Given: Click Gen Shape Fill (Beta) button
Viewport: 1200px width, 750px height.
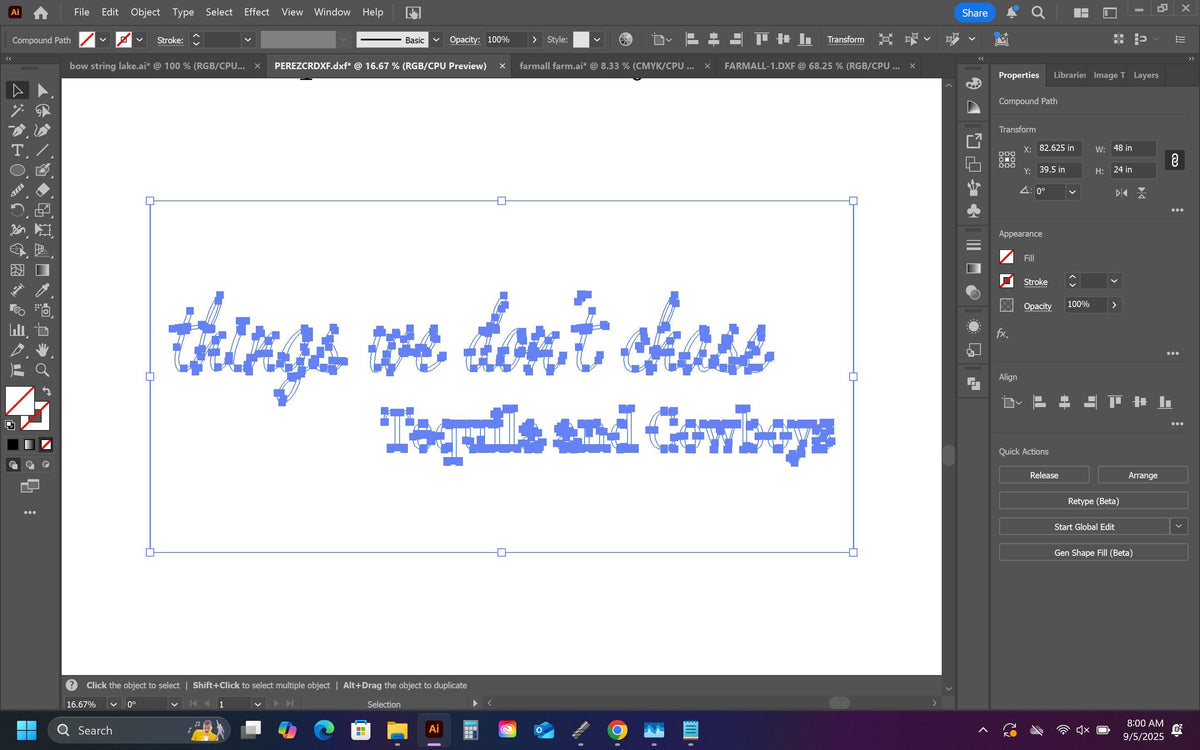Looking at the screenshot, I should click(1093, 552).
